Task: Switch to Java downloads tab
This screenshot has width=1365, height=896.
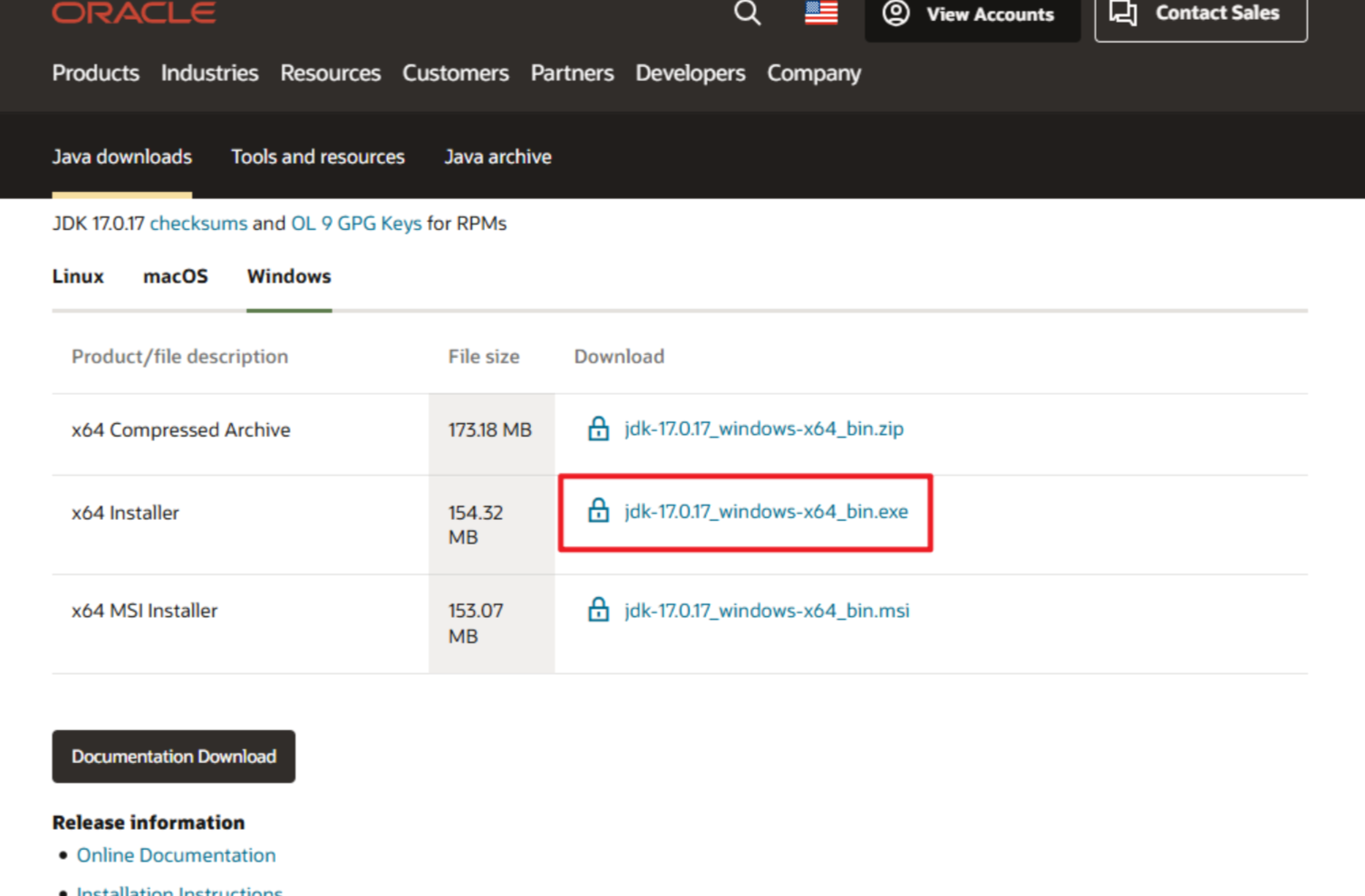Action: click(x=122, y=157)
